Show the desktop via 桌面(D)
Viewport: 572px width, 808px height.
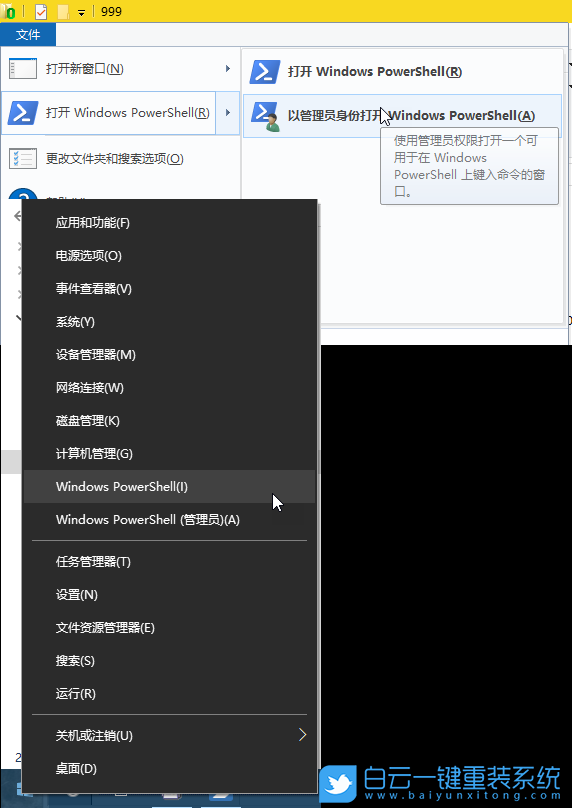[x=169, y=768]
